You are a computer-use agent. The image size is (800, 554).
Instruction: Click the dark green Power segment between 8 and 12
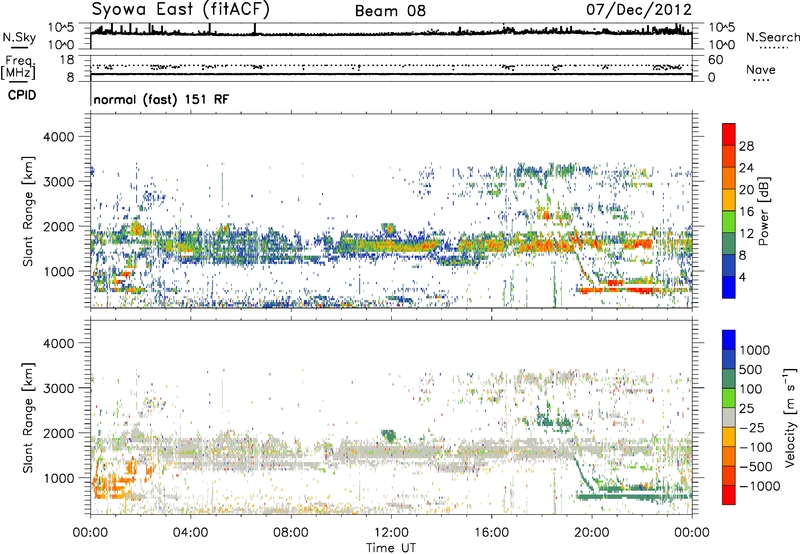pos(729,244)
